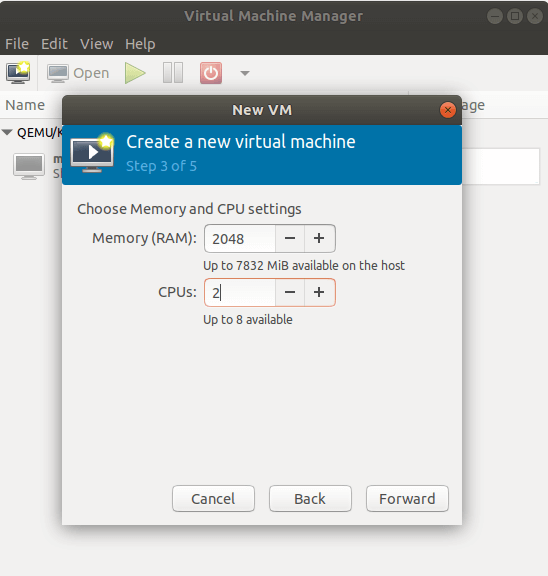Go Back to previous wizard step

pos(310,498)
